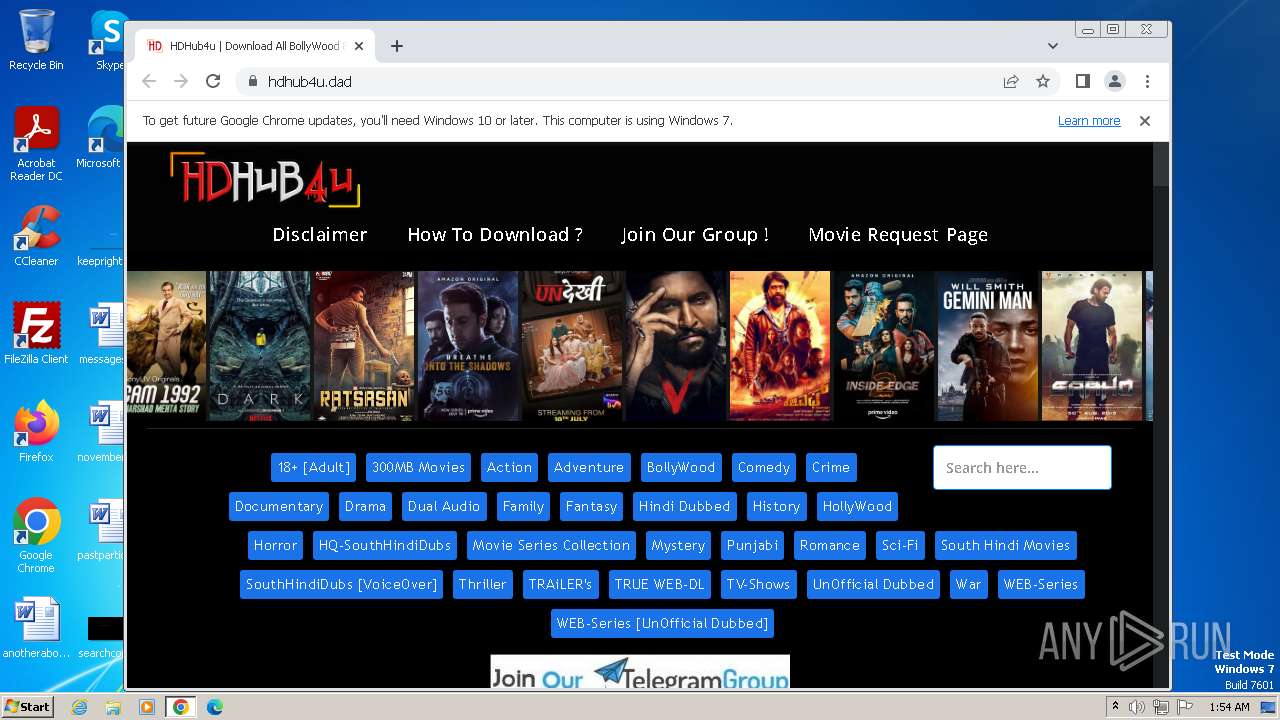
Task: View site info via the padlock icon
Action: 252,82
